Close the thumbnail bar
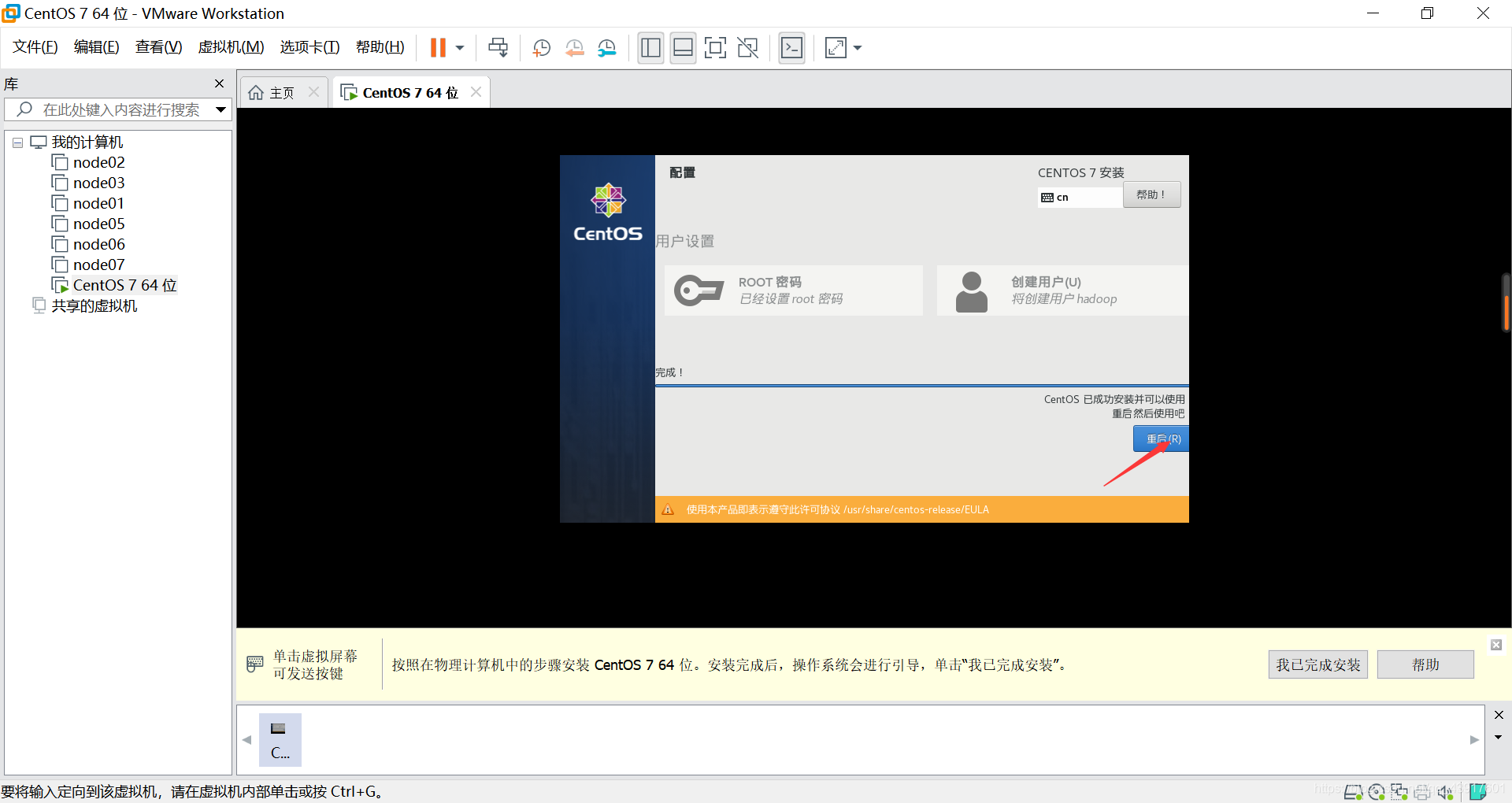Viewport: 1512px width, 803px height. [1499, 715]
